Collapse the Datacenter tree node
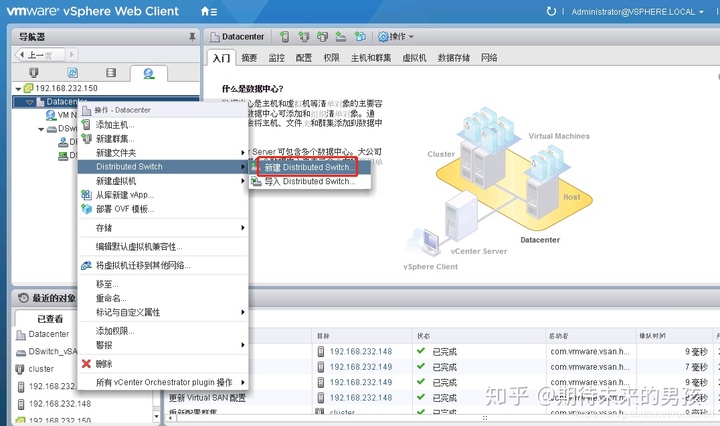The height and width of the screenshot is (426, 720). [x=29, y=102]
